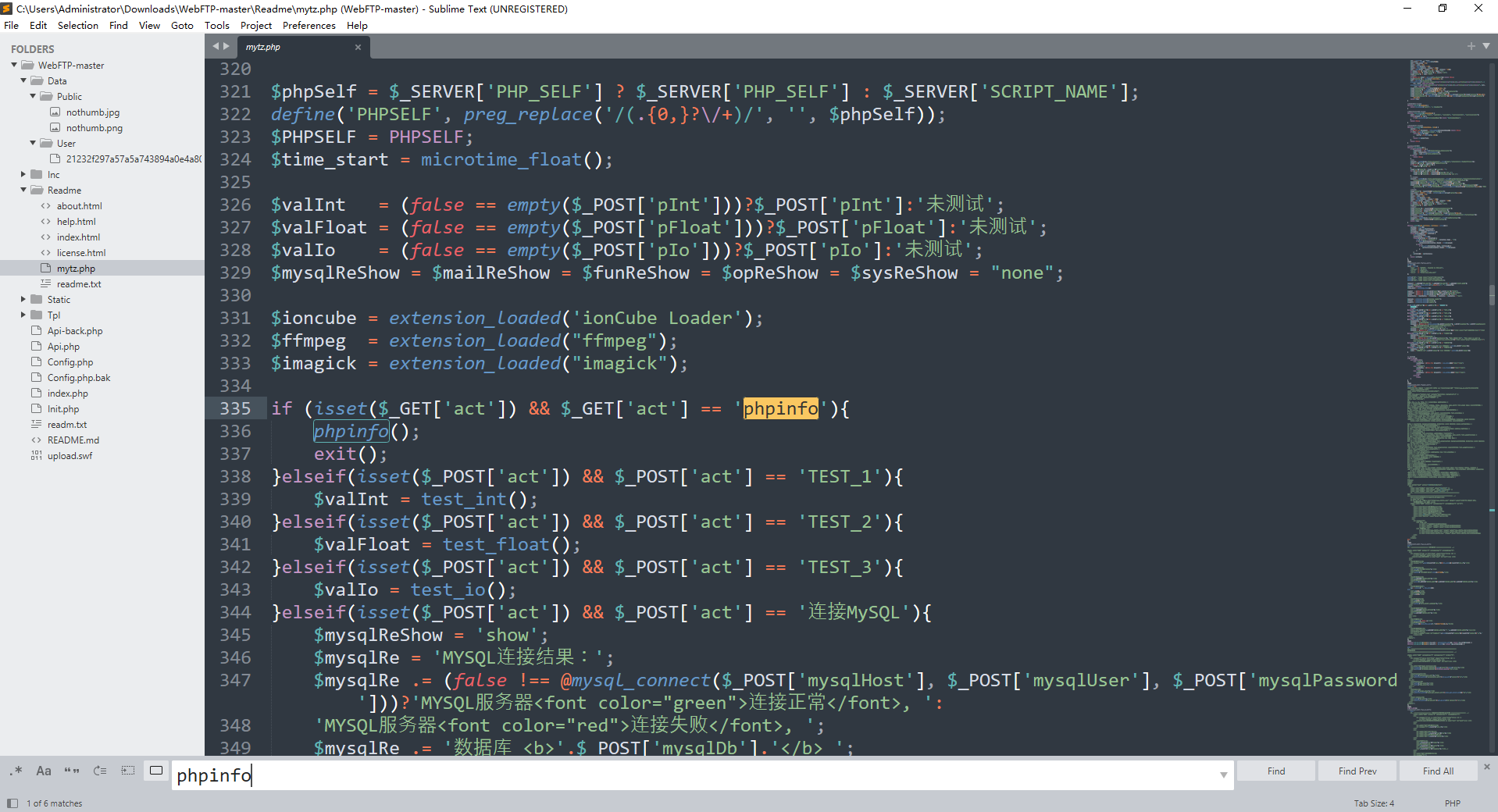The height and width of the screenshot is (812, 1498).
Task: Open the hashed file under User folder
Action: 133,159
